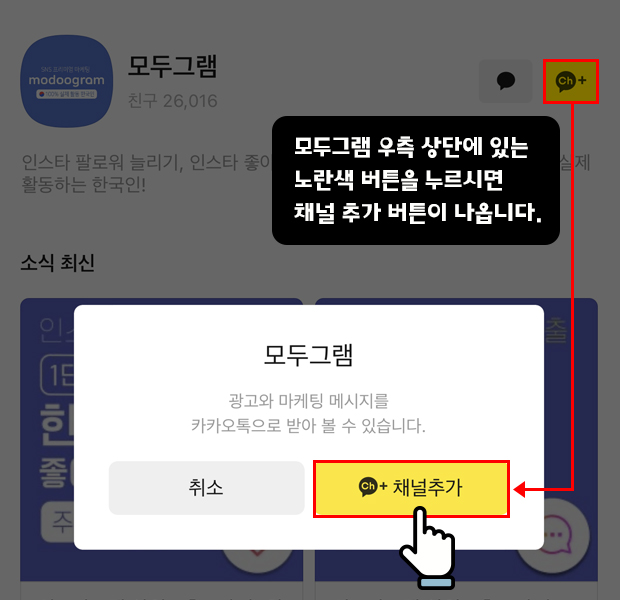Tap the 친구 26,016 friends count
The image size is (620, 600).
173,101
